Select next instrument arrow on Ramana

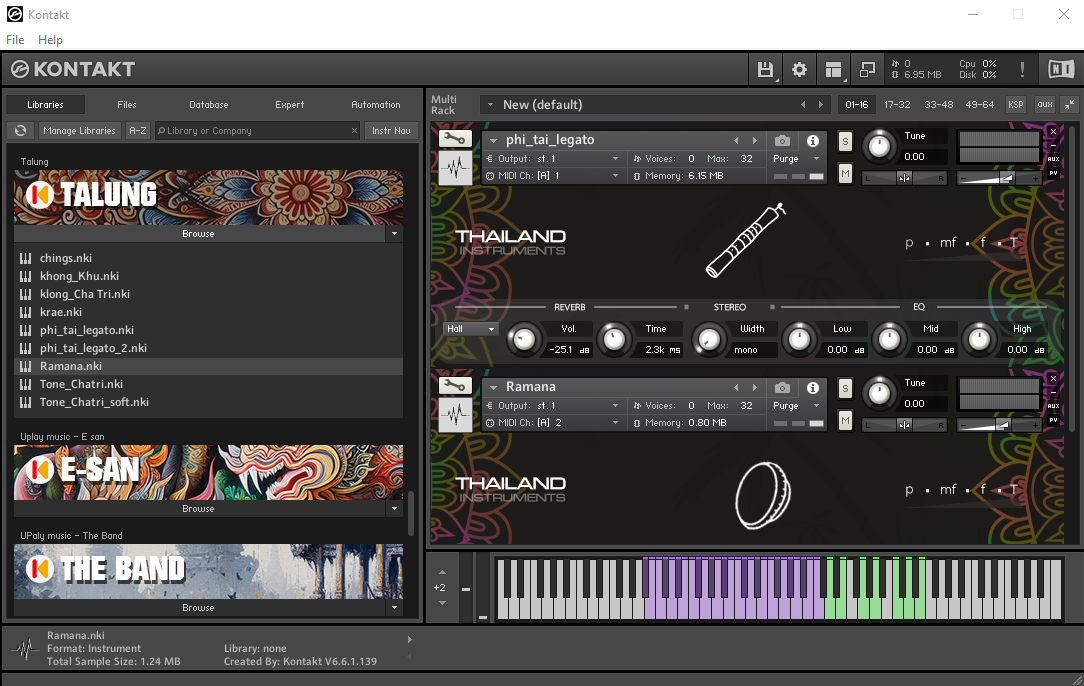[x=754, y=387]
